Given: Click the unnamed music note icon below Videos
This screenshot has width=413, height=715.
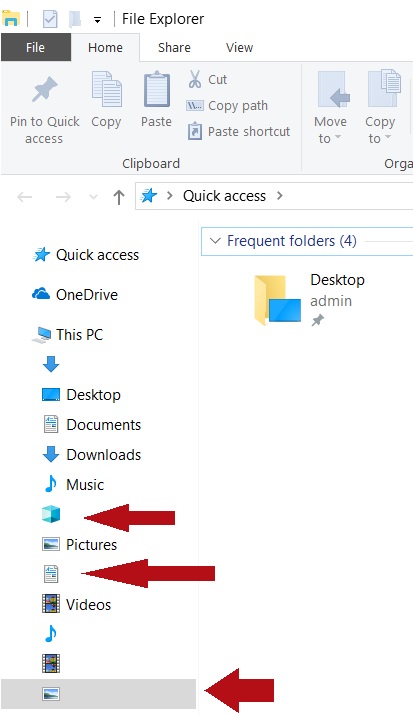Looking at the screenshot, I should click(x=51, y=634).
